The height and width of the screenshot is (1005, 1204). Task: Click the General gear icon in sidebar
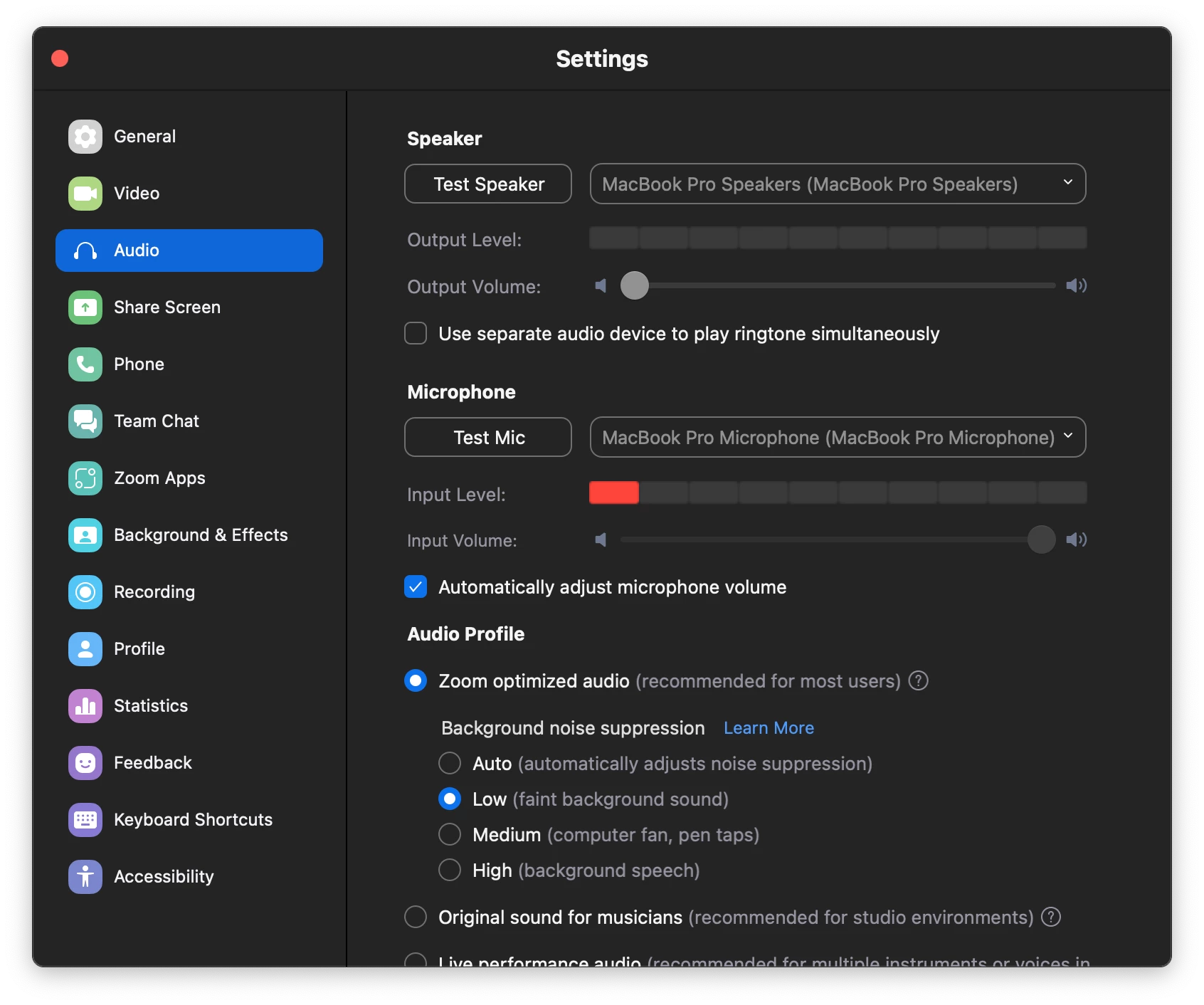coord(85,137)
